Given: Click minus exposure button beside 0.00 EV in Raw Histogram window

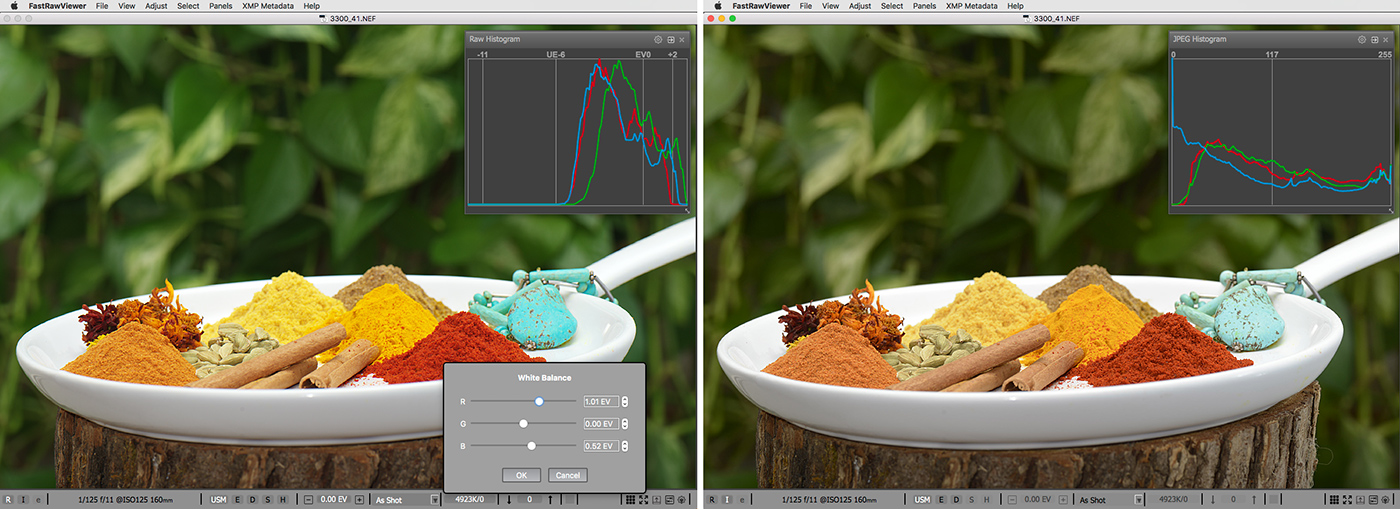Looking at the screenshot, I should pyautogui.click(x=309, y=499).
